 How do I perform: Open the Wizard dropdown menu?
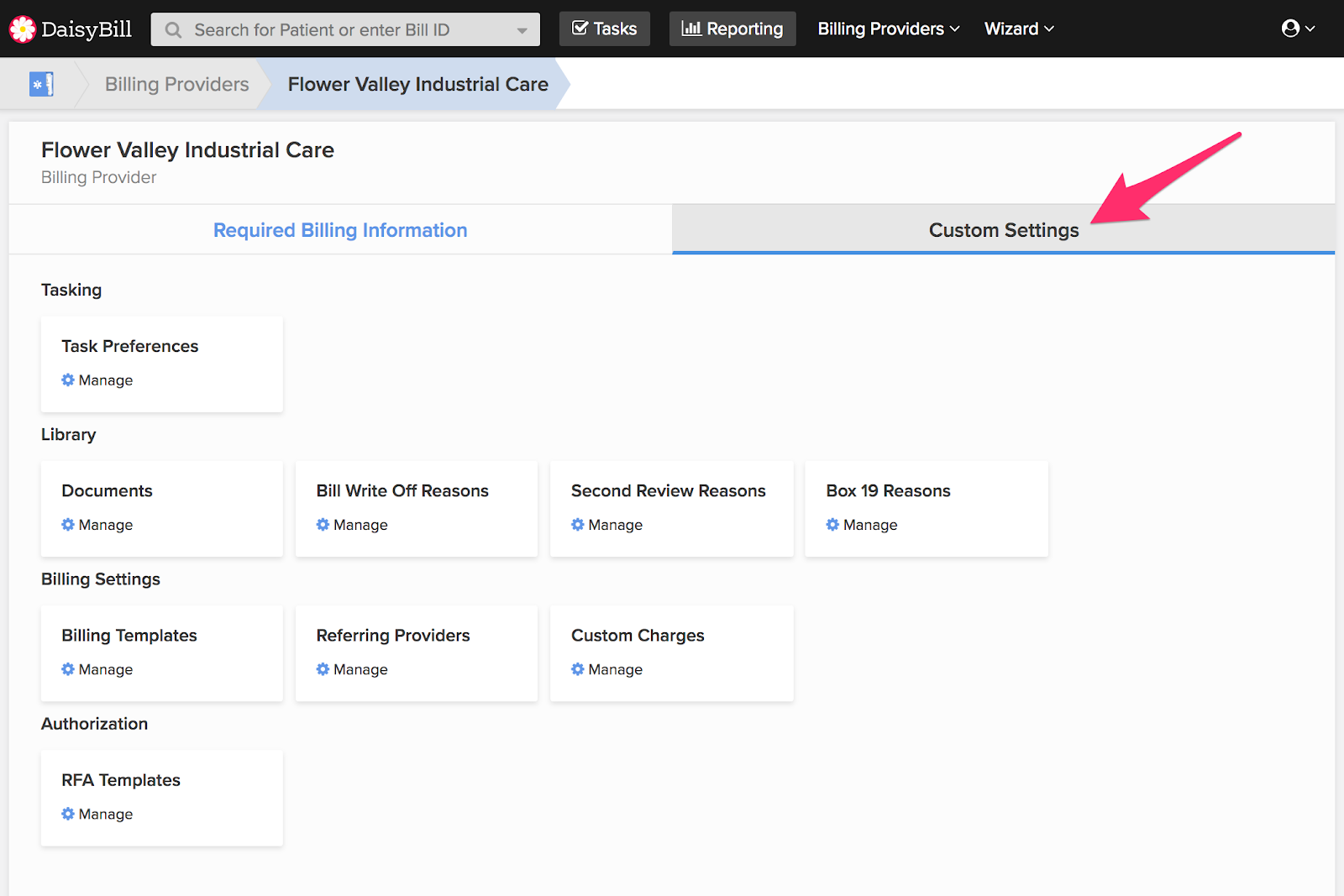tap(1019, 29)
